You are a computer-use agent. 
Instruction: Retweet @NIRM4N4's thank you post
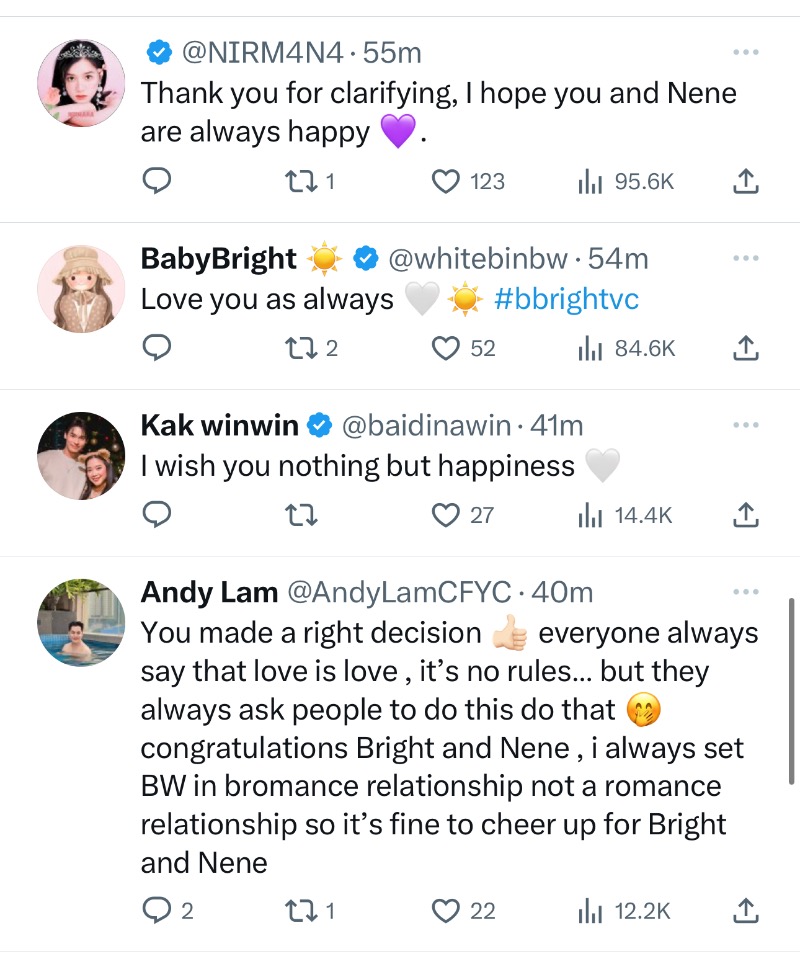(297, 181)
